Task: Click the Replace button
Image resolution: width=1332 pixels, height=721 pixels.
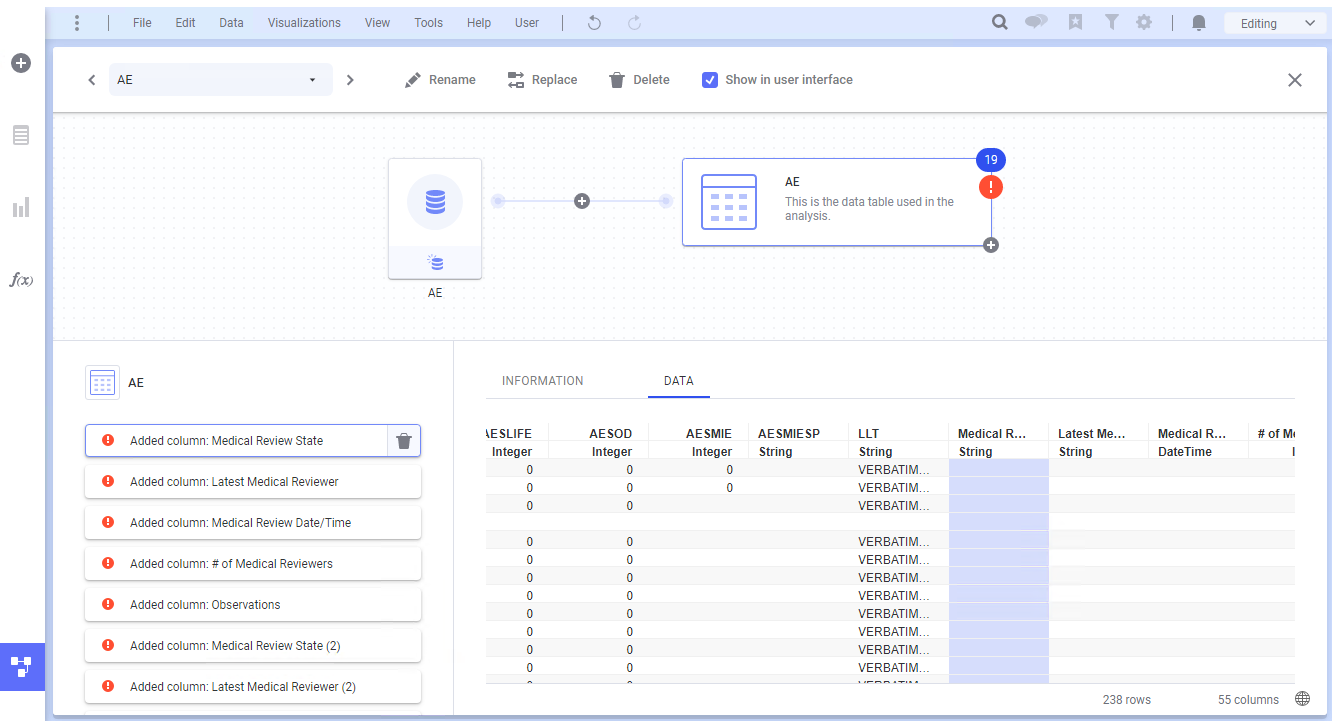Action: click(542, 80)
